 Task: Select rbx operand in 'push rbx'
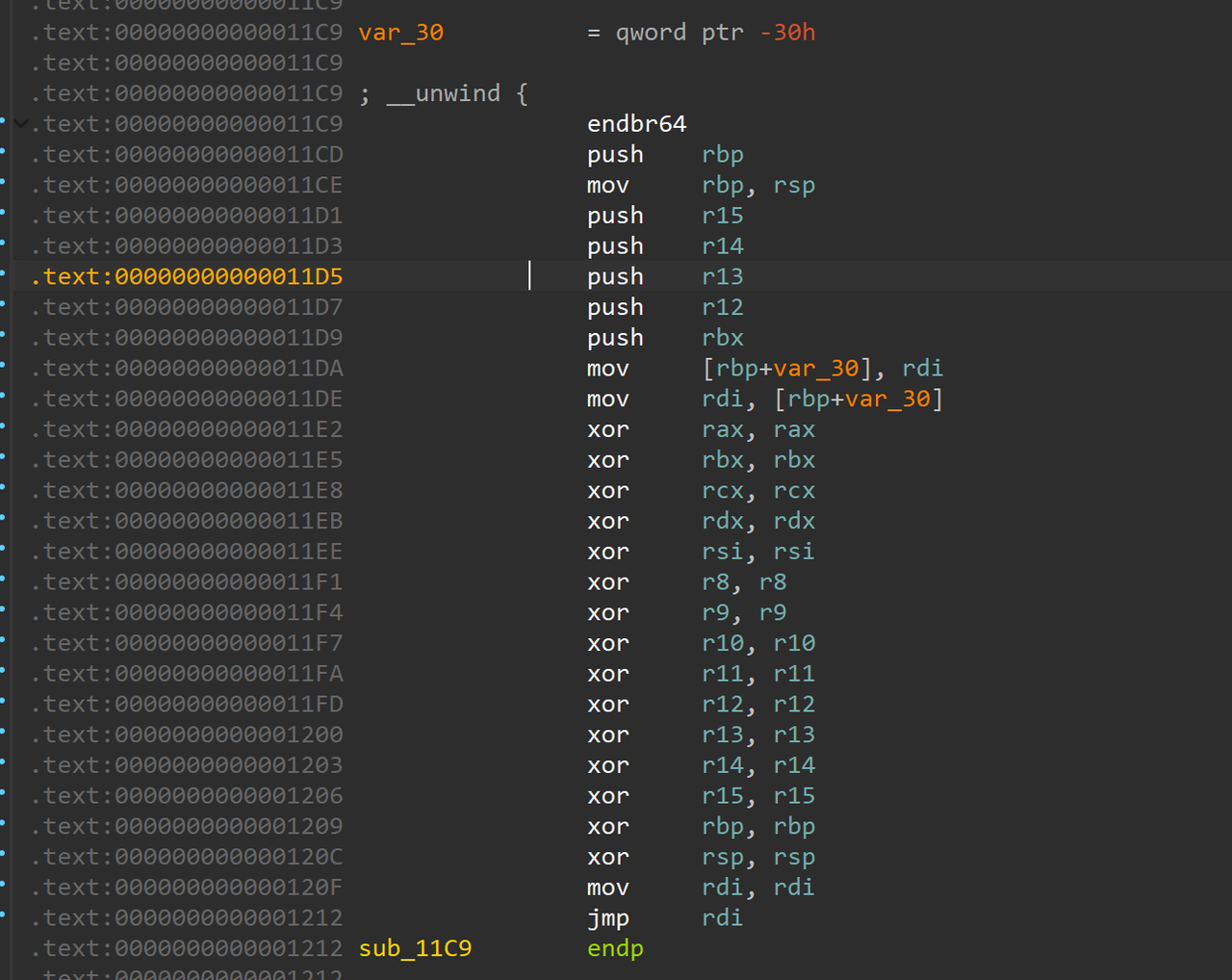(x=723, y=338)
